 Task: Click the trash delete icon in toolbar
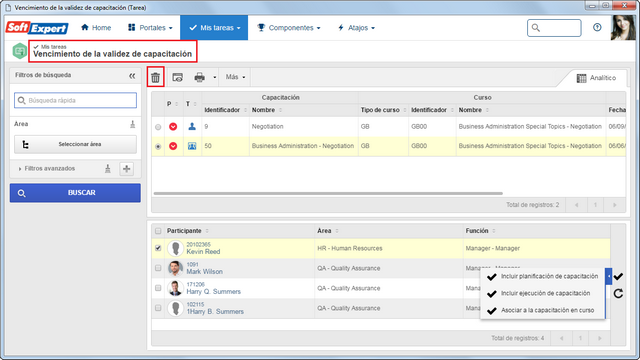point(156,77)
